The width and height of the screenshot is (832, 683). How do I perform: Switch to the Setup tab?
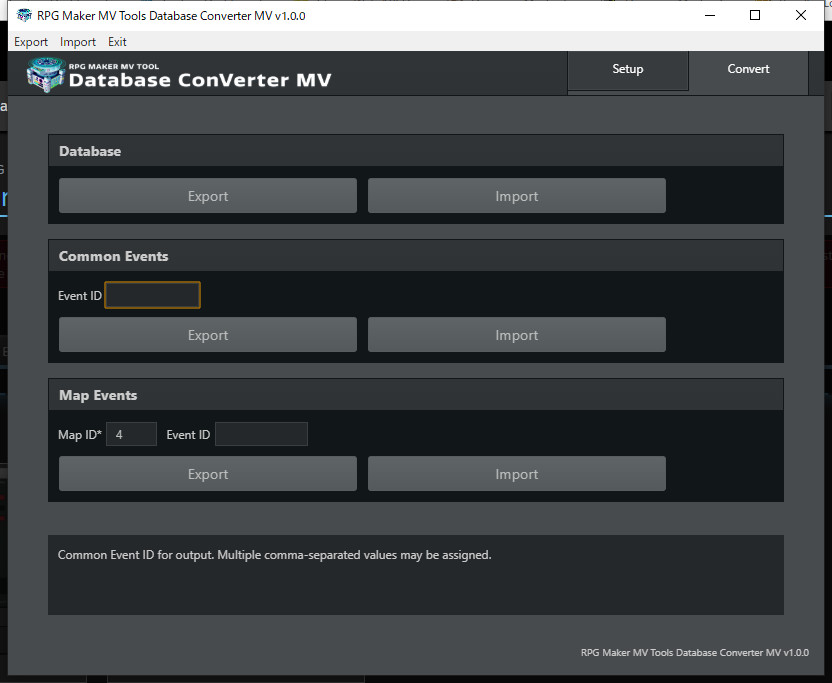pyautogui.click(x=627, y=68)
